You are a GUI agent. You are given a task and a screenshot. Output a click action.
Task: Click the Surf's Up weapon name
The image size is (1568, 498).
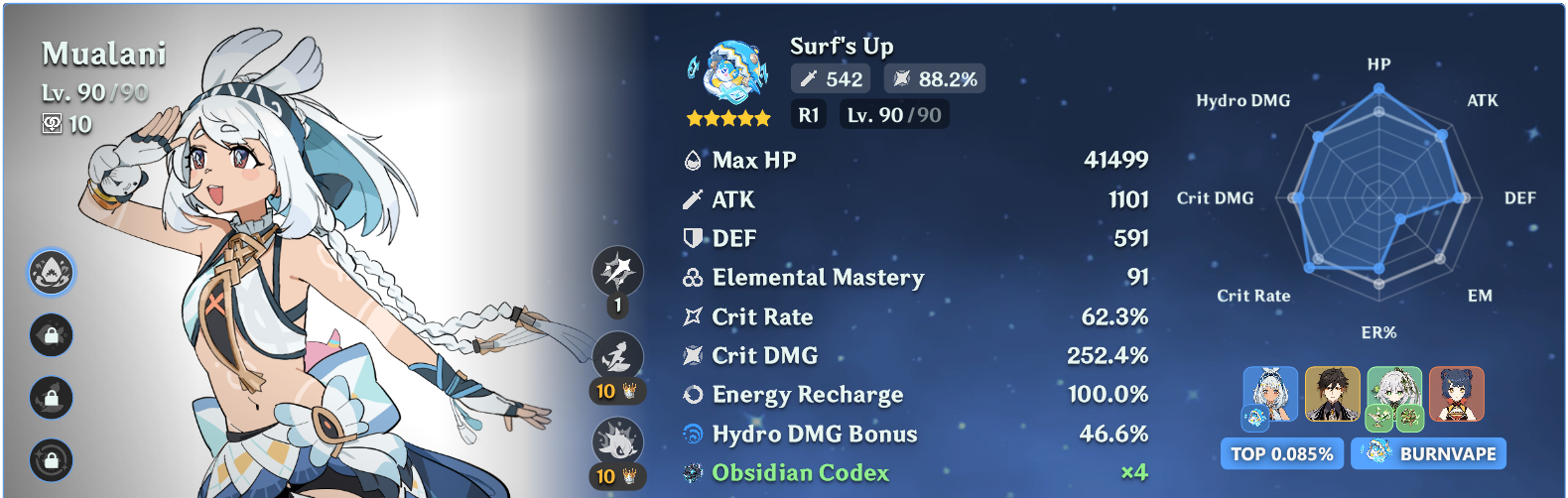point(842,47)
